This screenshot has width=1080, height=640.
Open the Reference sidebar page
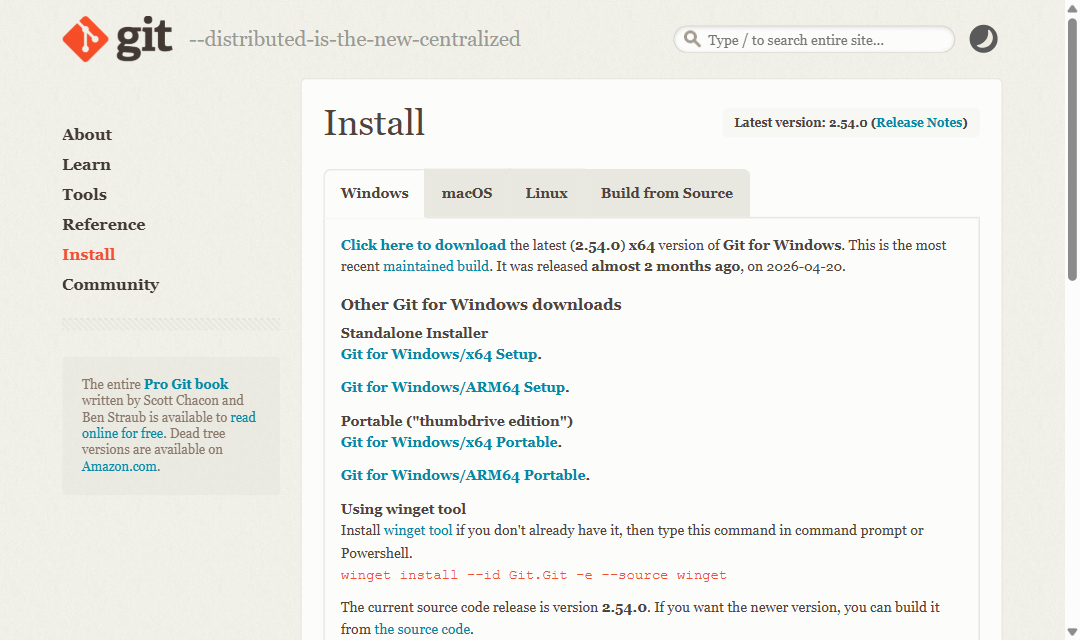[x=103, y=225]
